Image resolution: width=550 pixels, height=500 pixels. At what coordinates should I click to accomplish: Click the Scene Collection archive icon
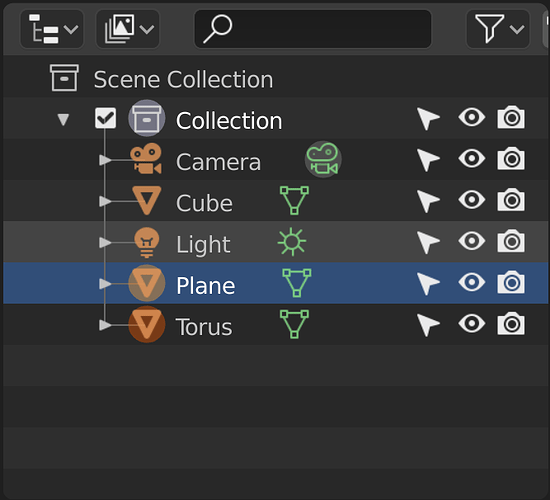click(64, 78)
